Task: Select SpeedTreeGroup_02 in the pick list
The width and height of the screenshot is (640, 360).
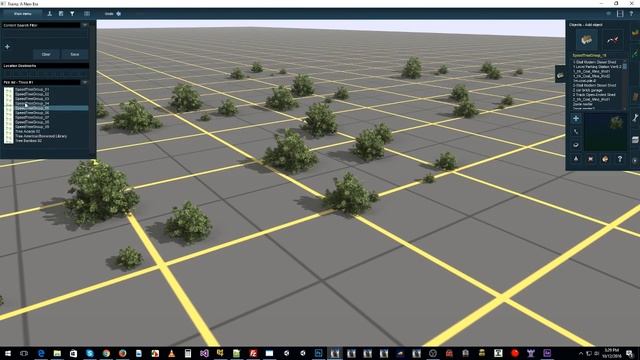Action: [x=32, y=94]
